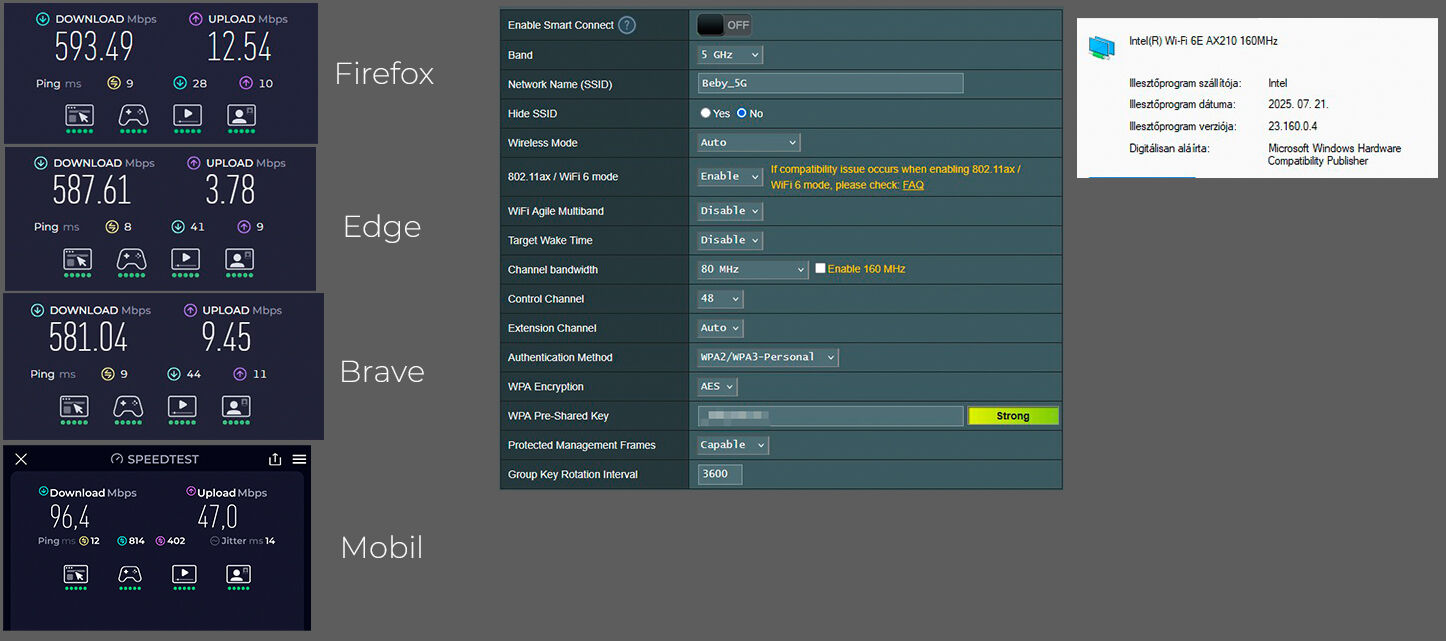
Task: Click video chat icon in Brave speedtest
Action: coord(235,406)
